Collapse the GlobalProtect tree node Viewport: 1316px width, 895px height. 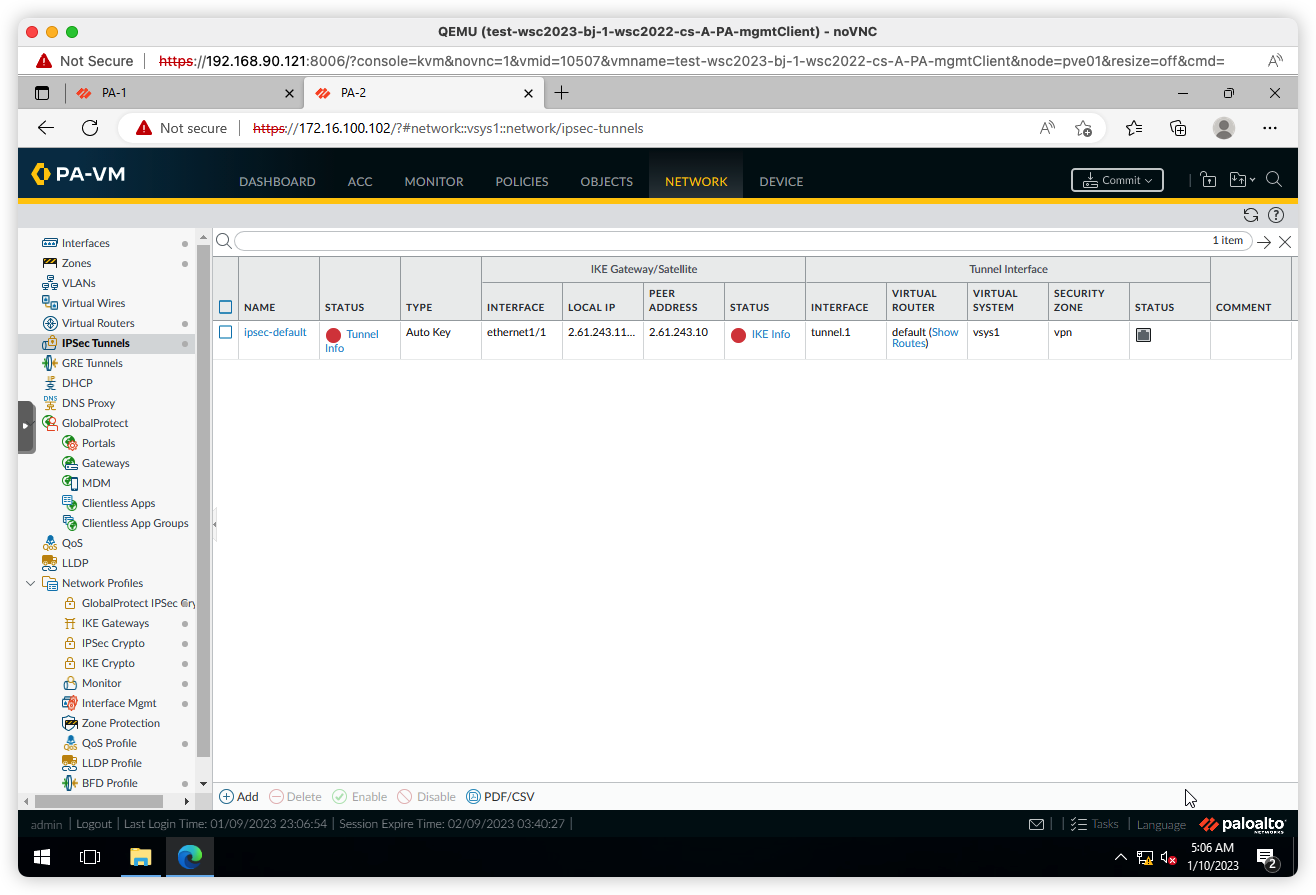31,423
